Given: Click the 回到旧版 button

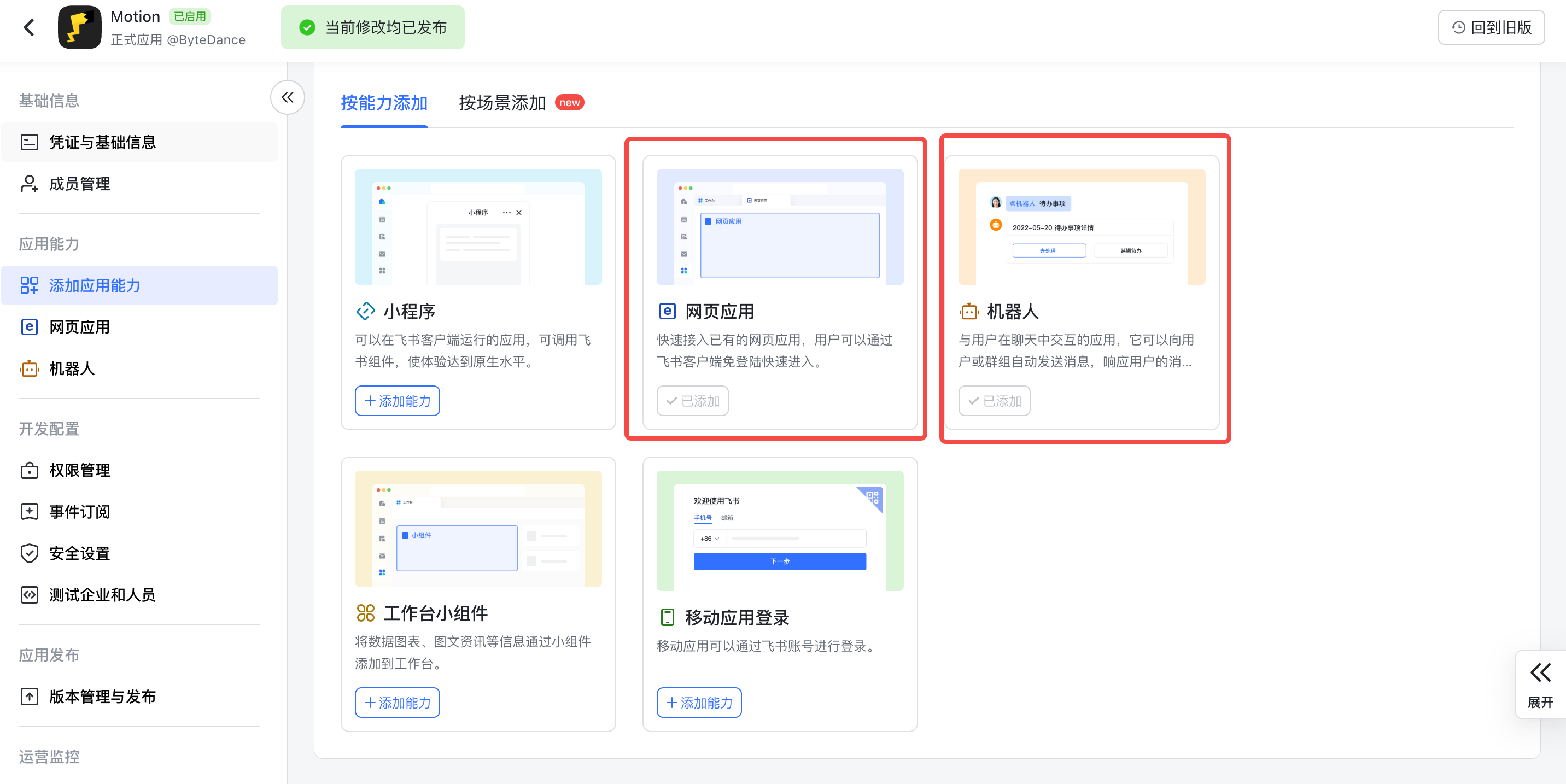Looking at the screenshot, I should coord(1491,27).
